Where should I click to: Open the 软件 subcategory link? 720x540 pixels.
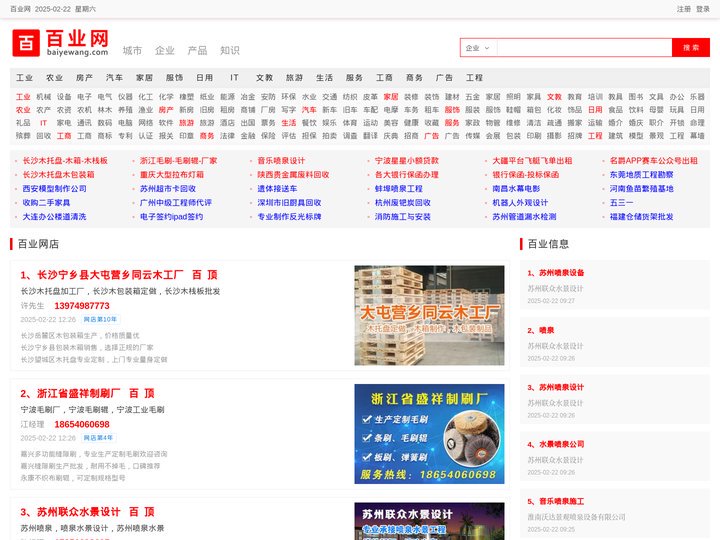pos(166,123)
